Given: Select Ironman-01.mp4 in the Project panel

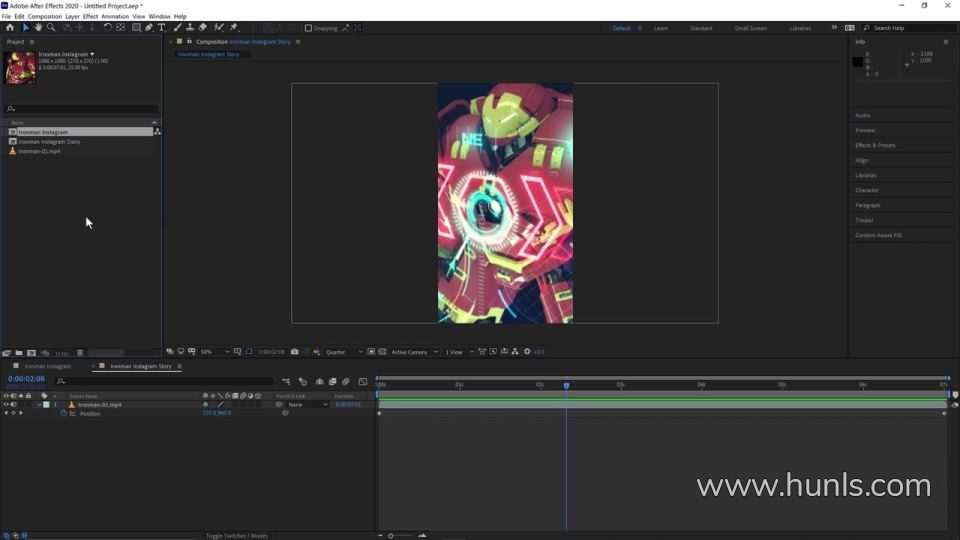Looking at the screenshot, I should click(x=39, y=151).
